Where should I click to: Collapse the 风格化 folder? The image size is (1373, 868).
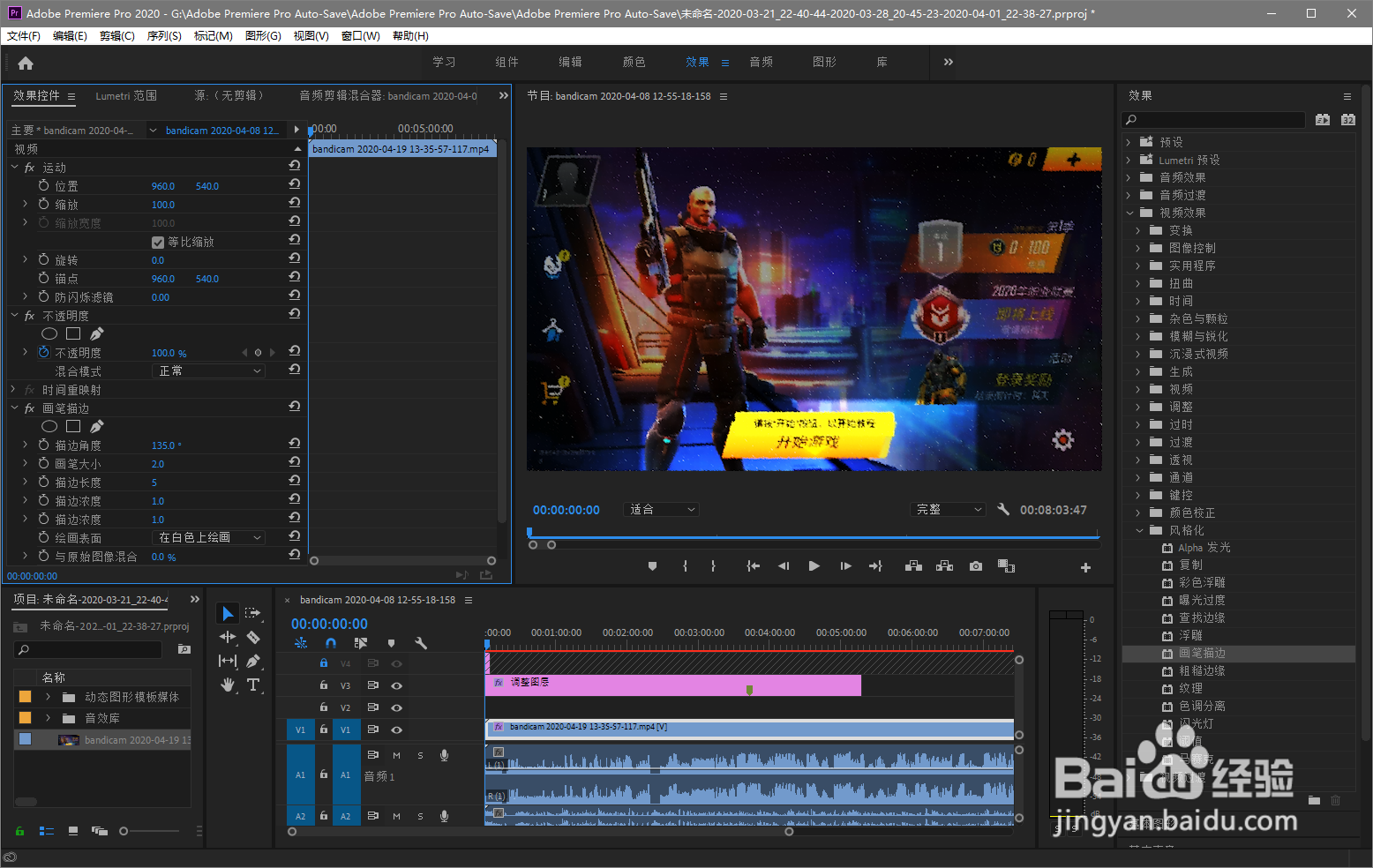[x=1139, y=530]
